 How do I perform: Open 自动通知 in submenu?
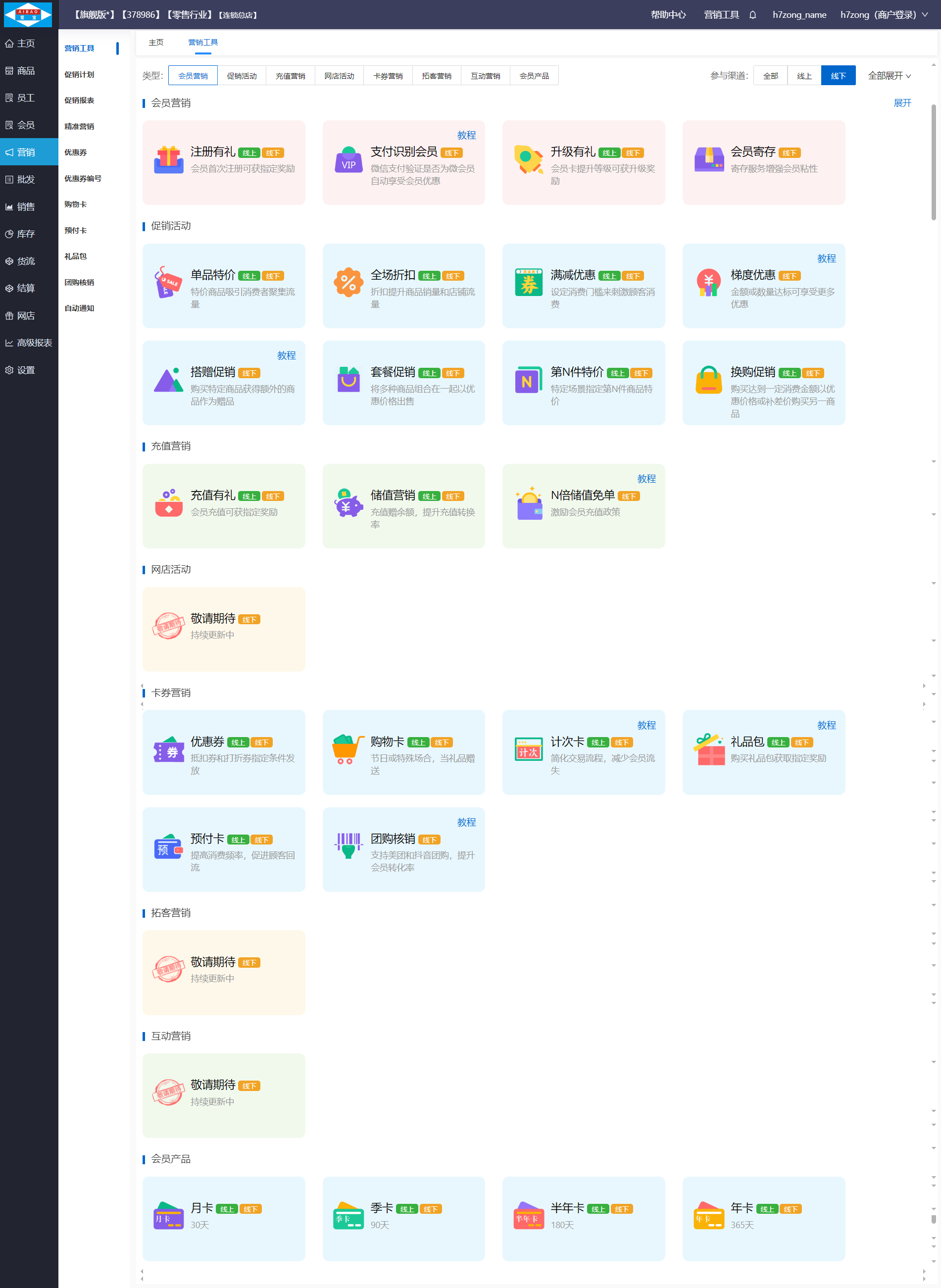79,308
